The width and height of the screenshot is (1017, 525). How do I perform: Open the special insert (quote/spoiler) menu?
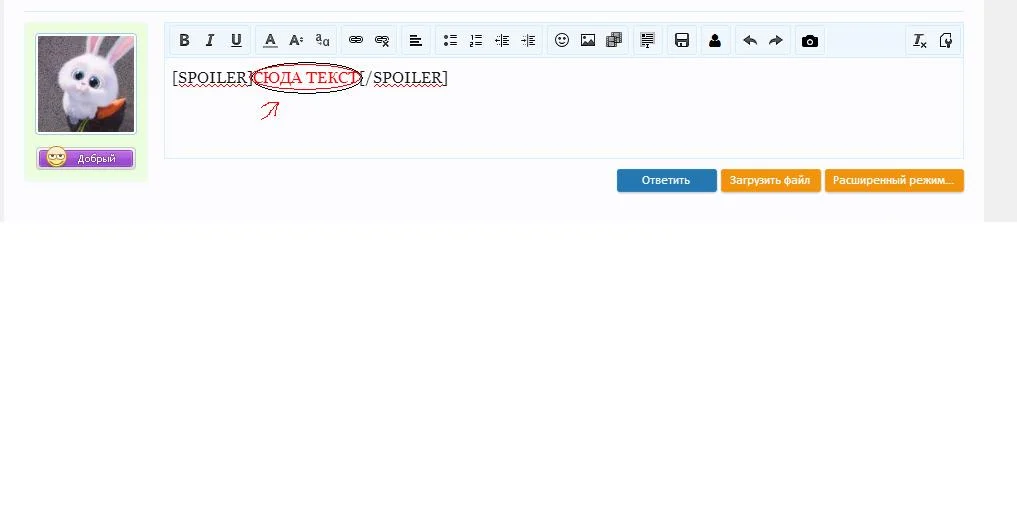point(647,40)
